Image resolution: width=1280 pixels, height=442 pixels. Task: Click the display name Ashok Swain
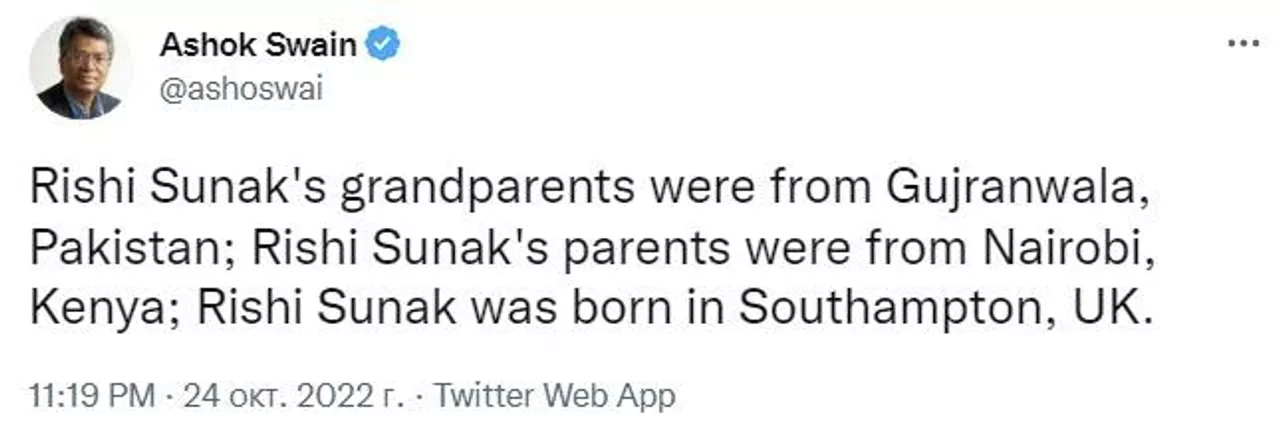[x=260, y=45]
